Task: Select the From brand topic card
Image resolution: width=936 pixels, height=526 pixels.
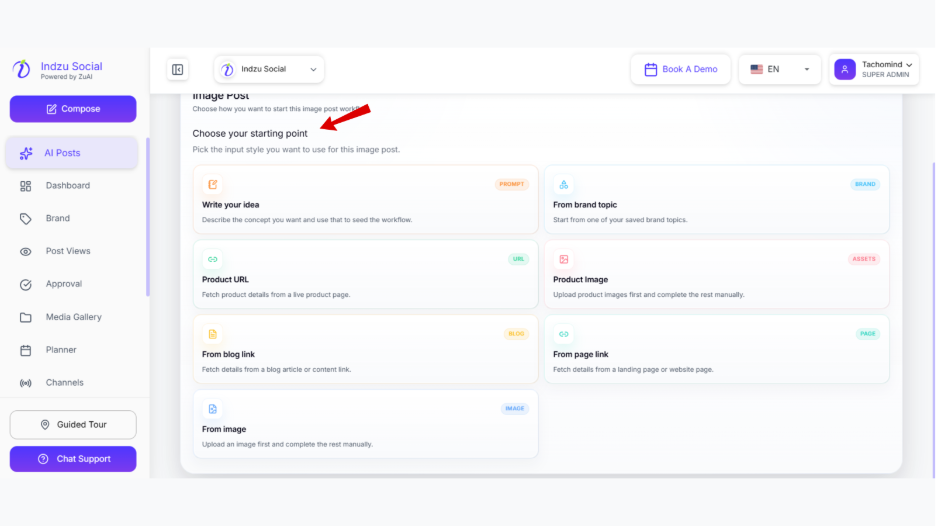Action: (716, 199)
